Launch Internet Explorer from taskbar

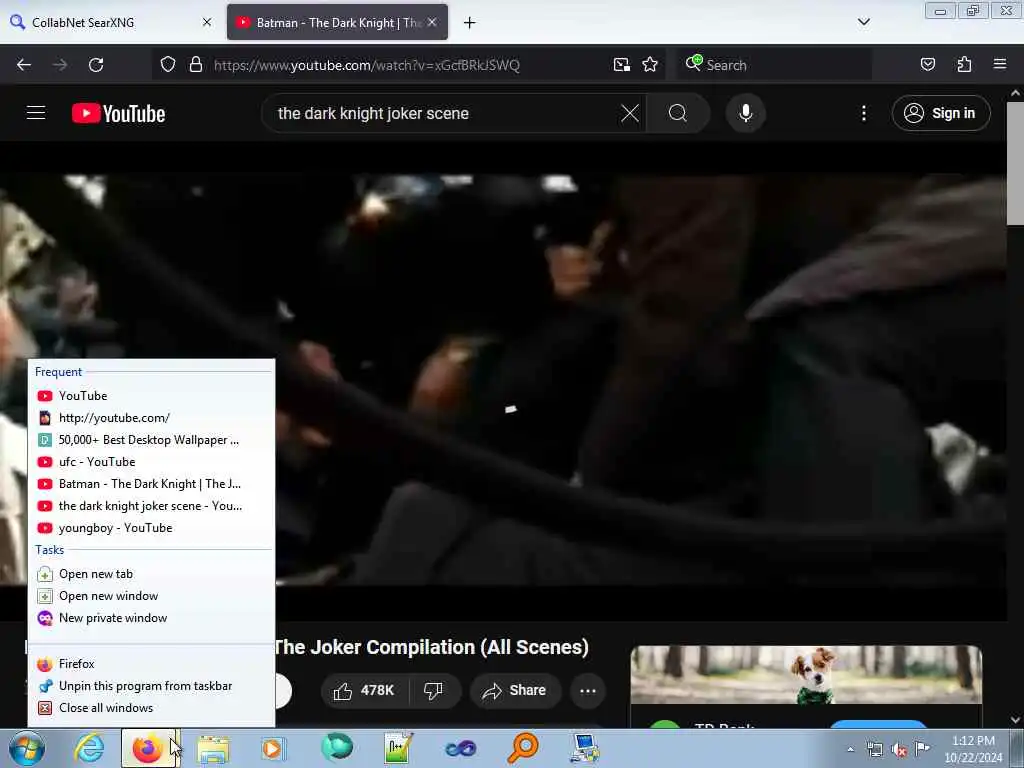coord(89,748)
